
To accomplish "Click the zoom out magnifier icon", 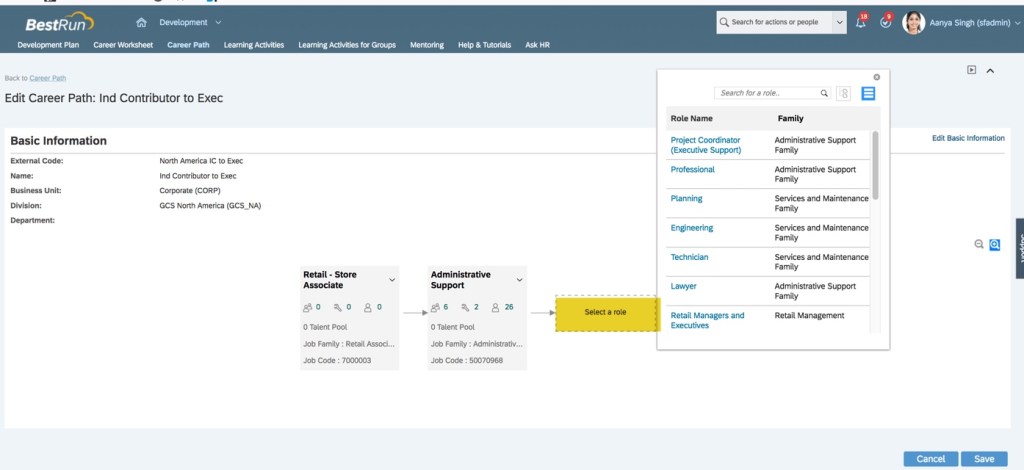I will pyautogui.click(x=979, y=244).
